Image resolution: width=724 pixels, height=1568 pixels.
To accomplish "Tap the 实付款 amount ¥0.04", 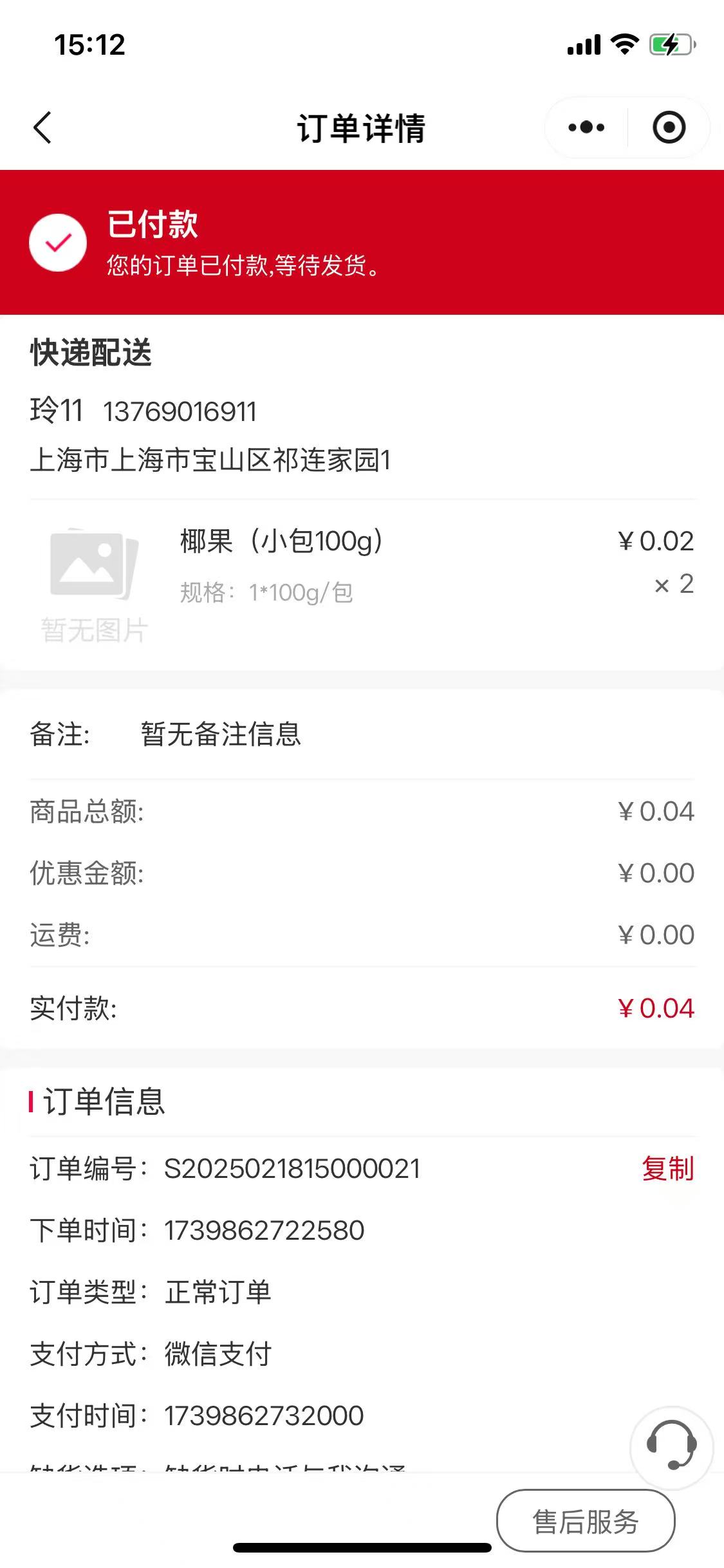I will tap(656, 1008).
